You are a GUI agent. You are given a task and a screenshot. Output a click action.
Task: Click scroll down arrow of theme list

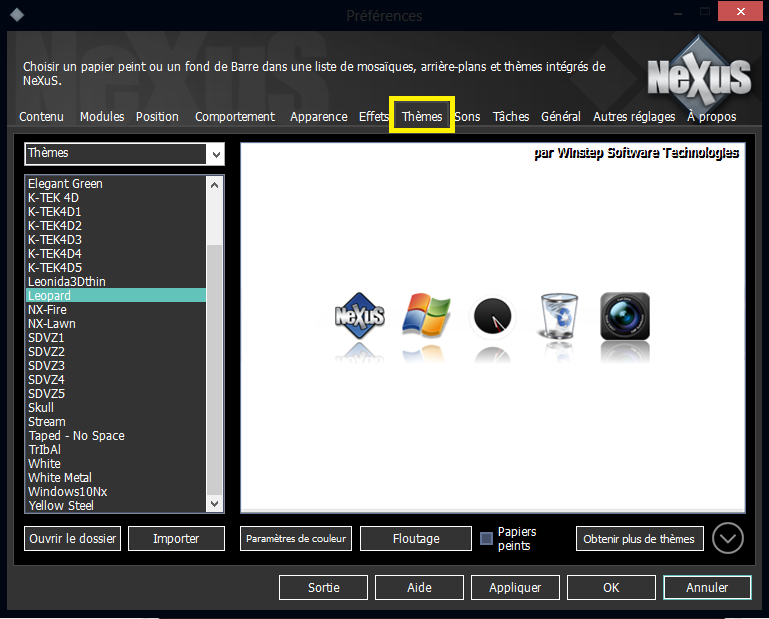214,504
